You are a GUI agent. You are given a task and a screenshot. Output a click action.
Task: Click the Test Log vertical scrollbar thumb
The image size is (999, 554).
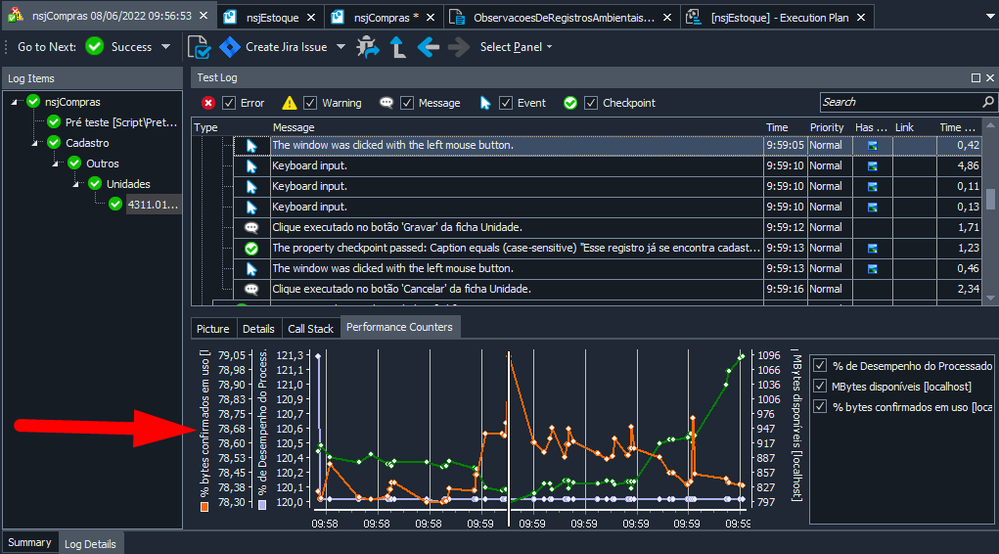click(x=990, y=197)
